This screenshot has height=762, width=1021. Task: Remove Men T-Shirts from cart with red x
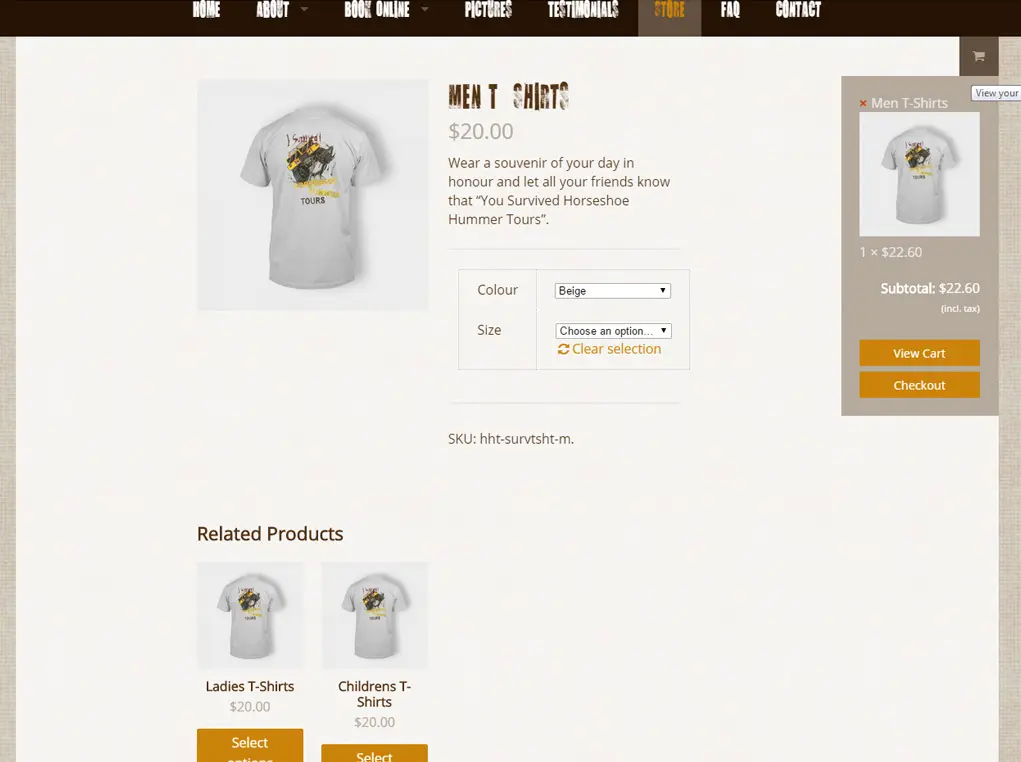coord(863,104)
